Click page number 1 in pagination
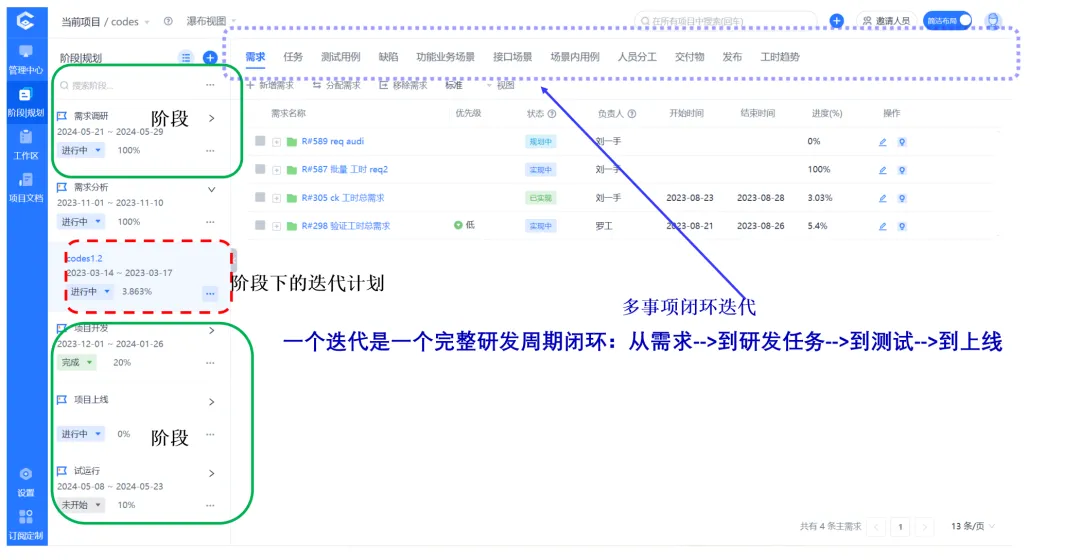 coord(900,527)
